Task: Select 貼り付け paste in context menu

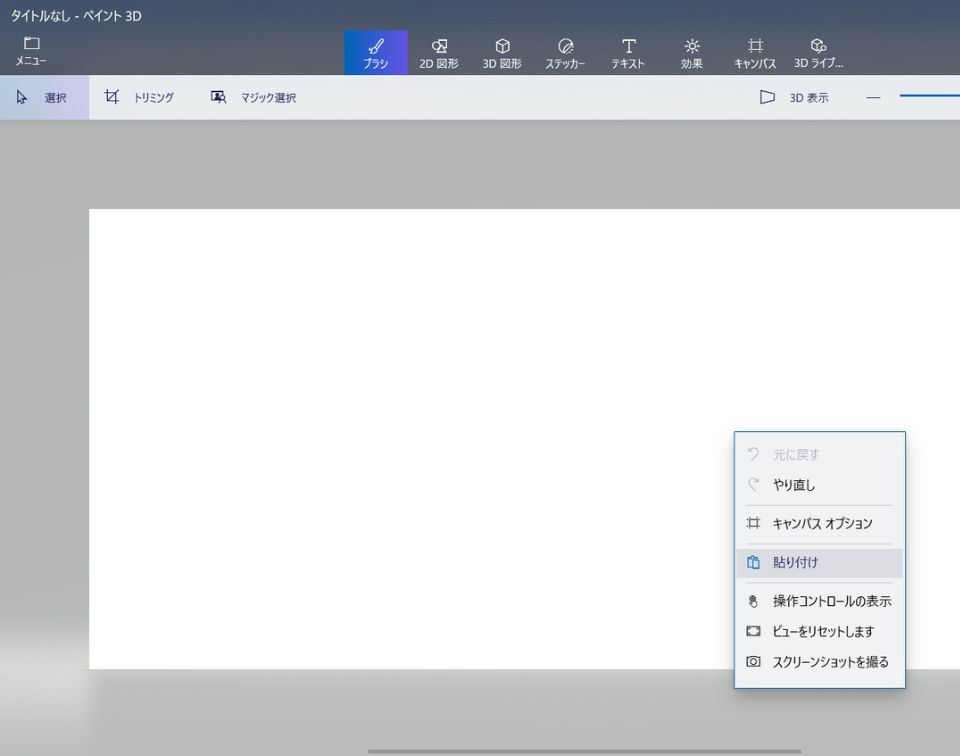Action: click(819, 562)
